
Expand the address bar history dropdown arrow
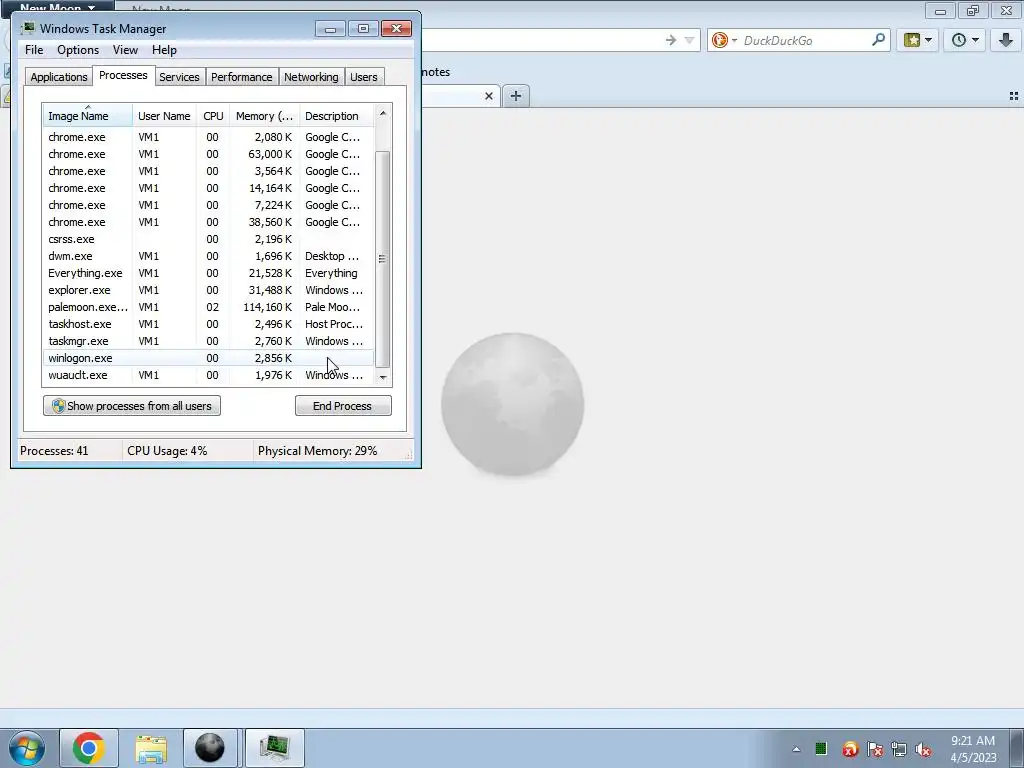(689, 40)
